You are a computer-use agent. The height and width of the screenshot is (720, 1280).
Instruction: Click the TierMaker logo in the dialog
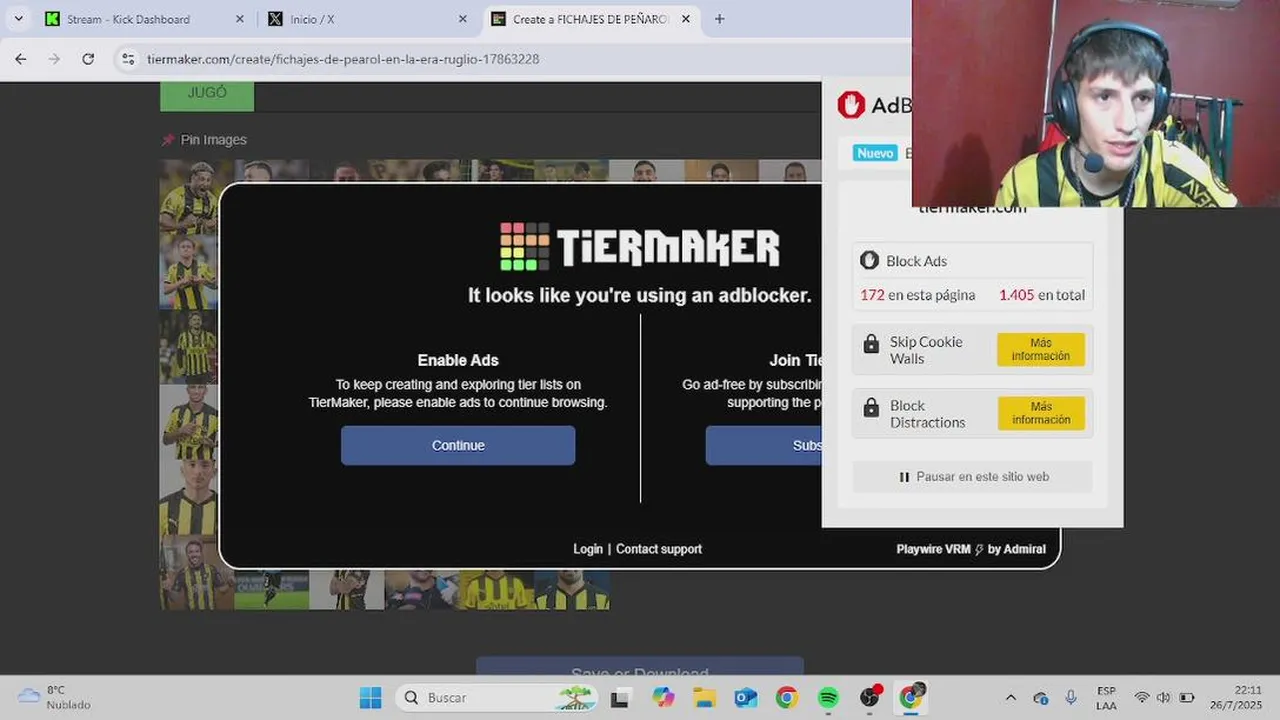pos(640,247)
